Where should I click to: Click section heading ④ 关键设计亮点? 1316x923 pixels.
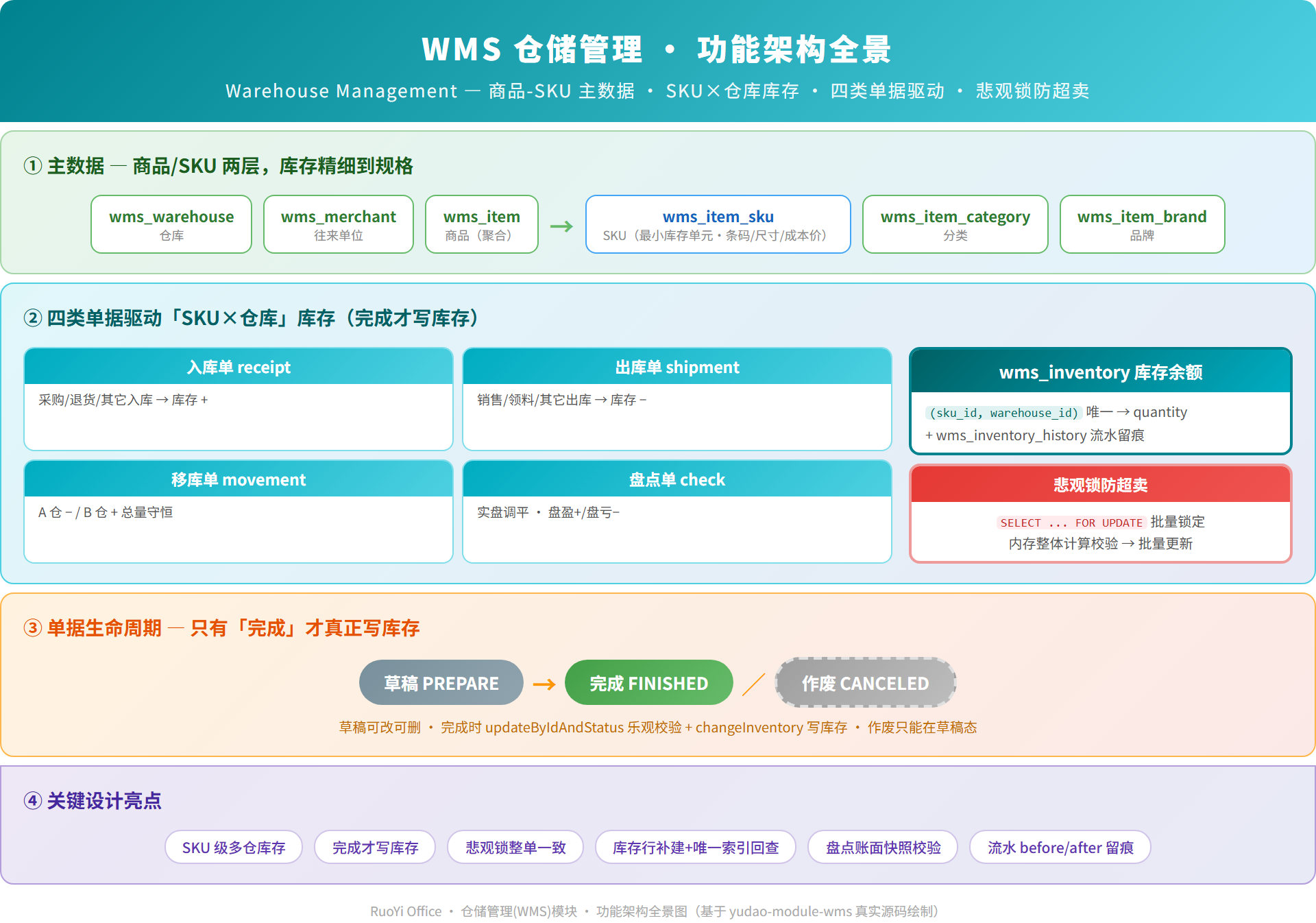click(93, 801)
